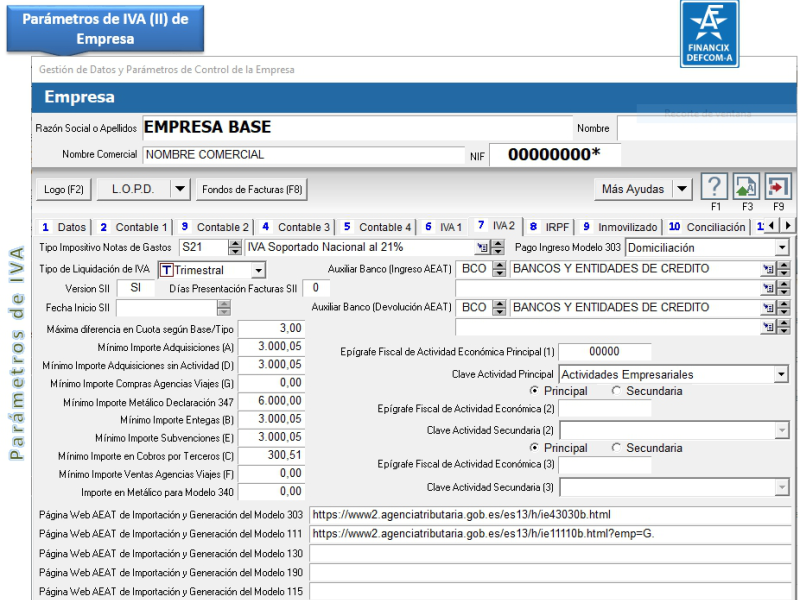This screenshot has width=800, height=600.
Task: Click Importe en Metálico para Modelo 340 field
Action: [271, 491]
